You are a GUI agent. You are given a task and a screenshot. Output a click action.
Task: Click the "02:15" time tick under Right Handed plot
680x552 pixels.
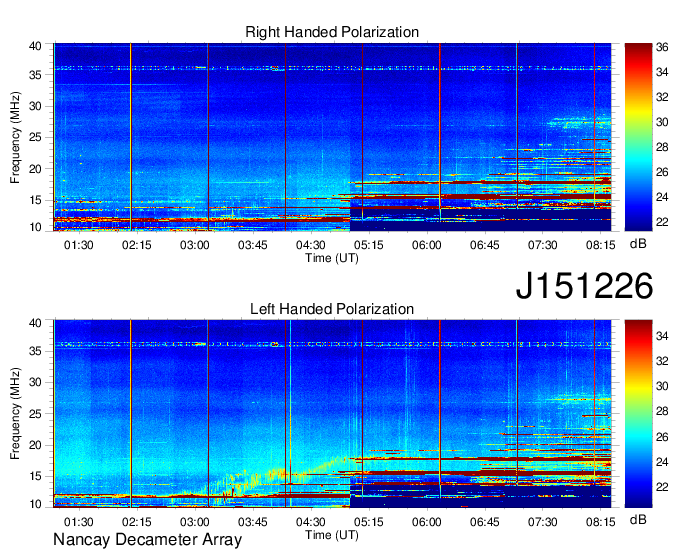[x=137, y=245]
